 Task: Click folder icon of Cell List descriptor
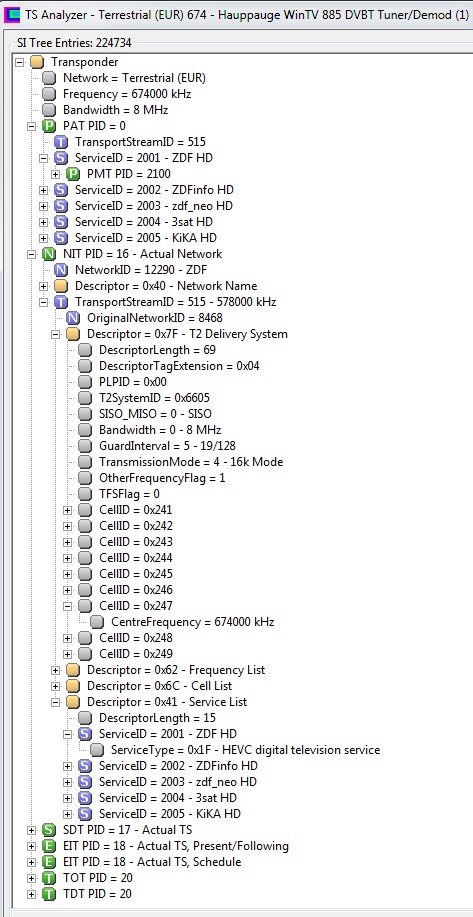[x=73, y=685]
